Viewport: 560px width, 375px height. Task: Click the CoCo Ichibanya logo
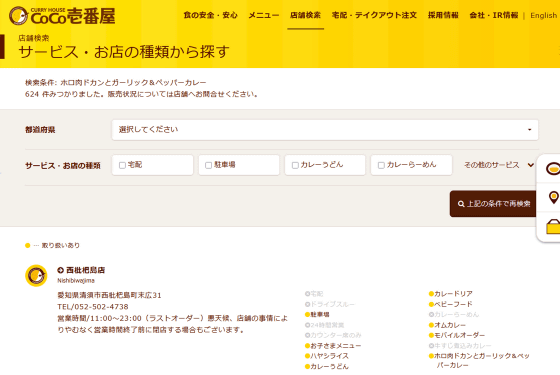62,16
